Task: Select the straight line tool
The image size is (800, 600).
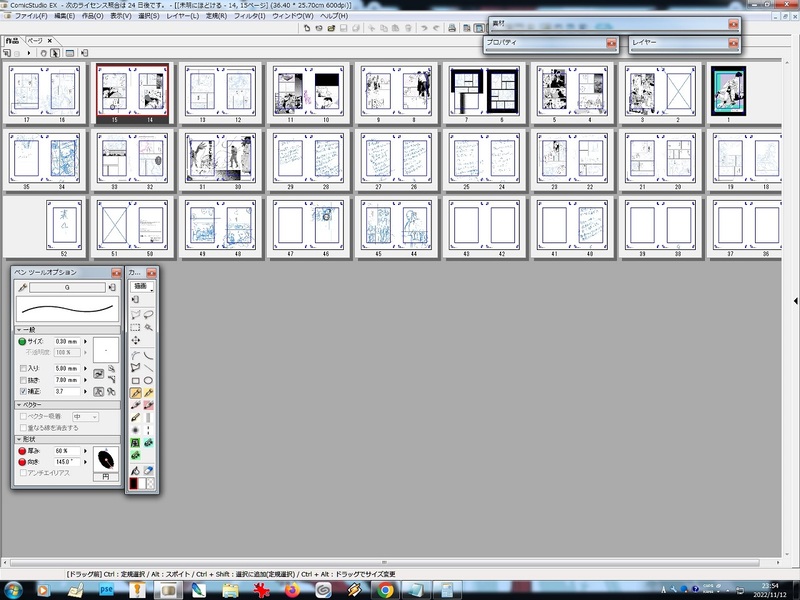Action: pyautogui.click(x=148, y=367)
